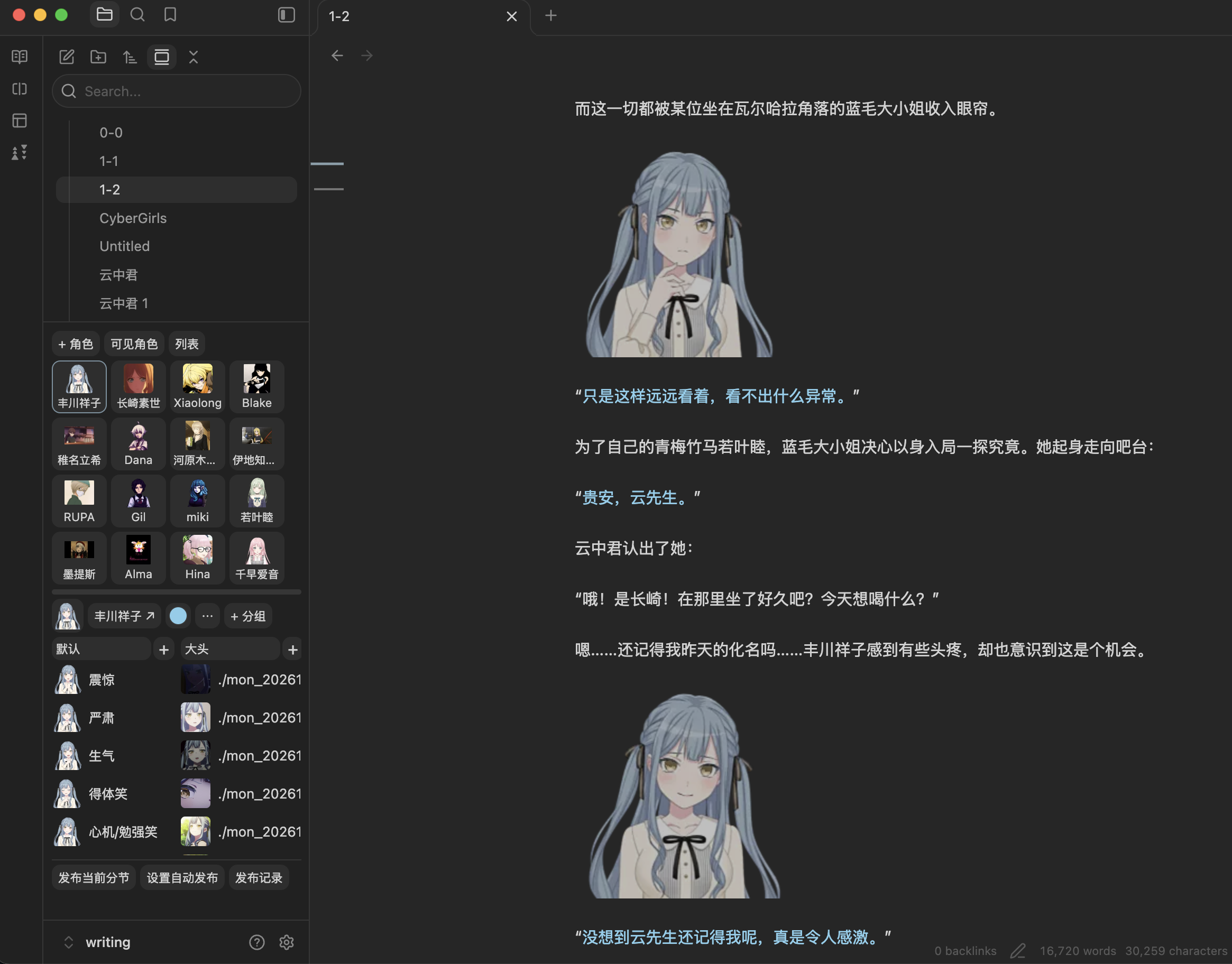1232x964 pixels.
Task: Focus the Search... input field
Action: (176, 91)
